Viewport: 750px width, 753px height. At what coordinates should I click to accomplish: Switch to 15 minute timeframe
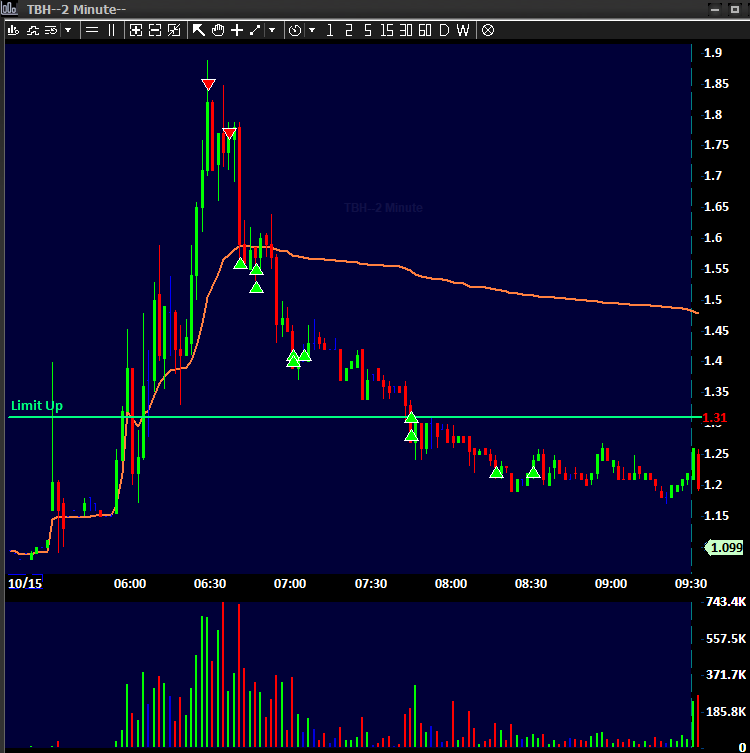[387, 31]
